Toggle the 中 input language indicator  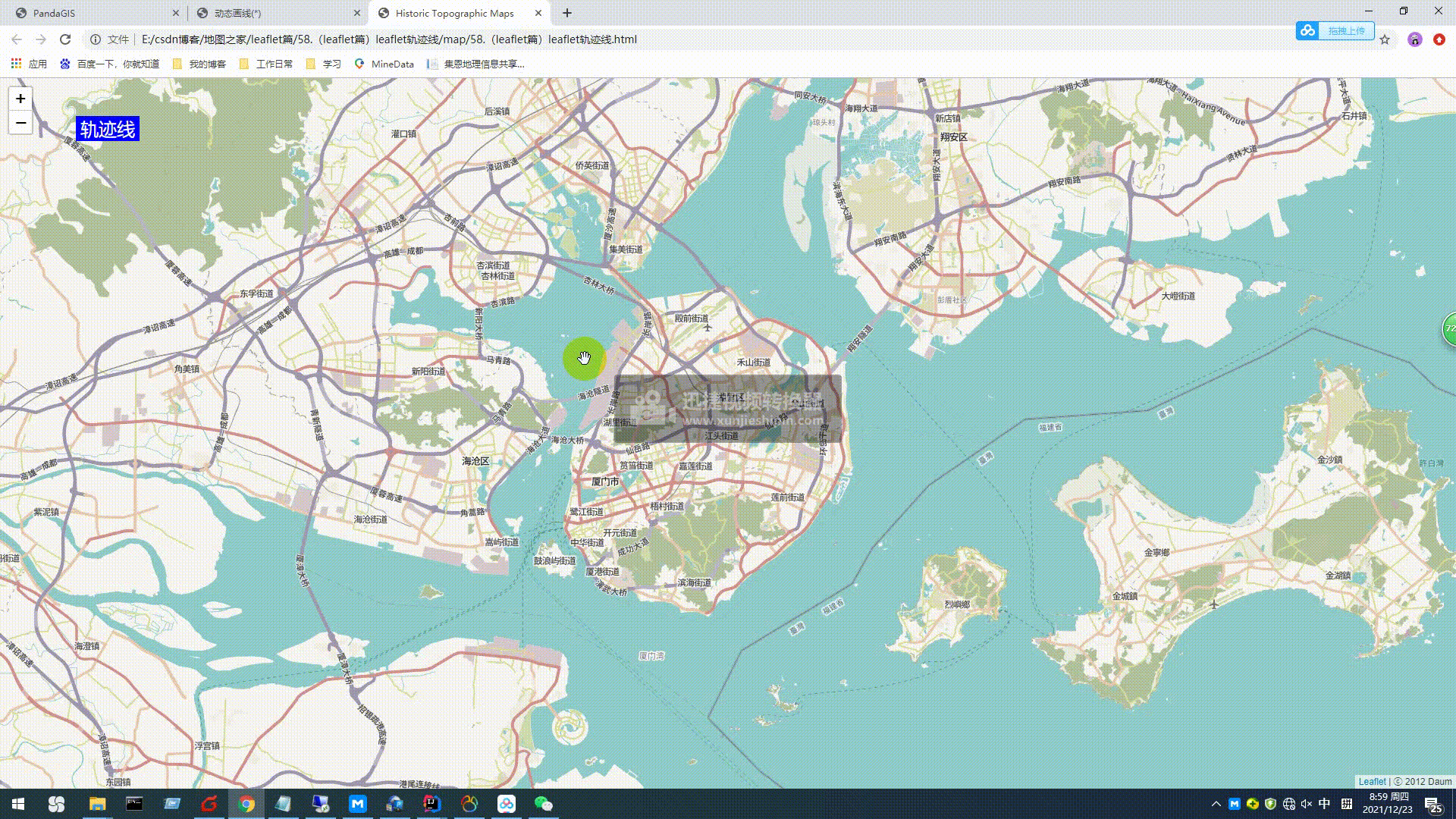point(1324,804)
